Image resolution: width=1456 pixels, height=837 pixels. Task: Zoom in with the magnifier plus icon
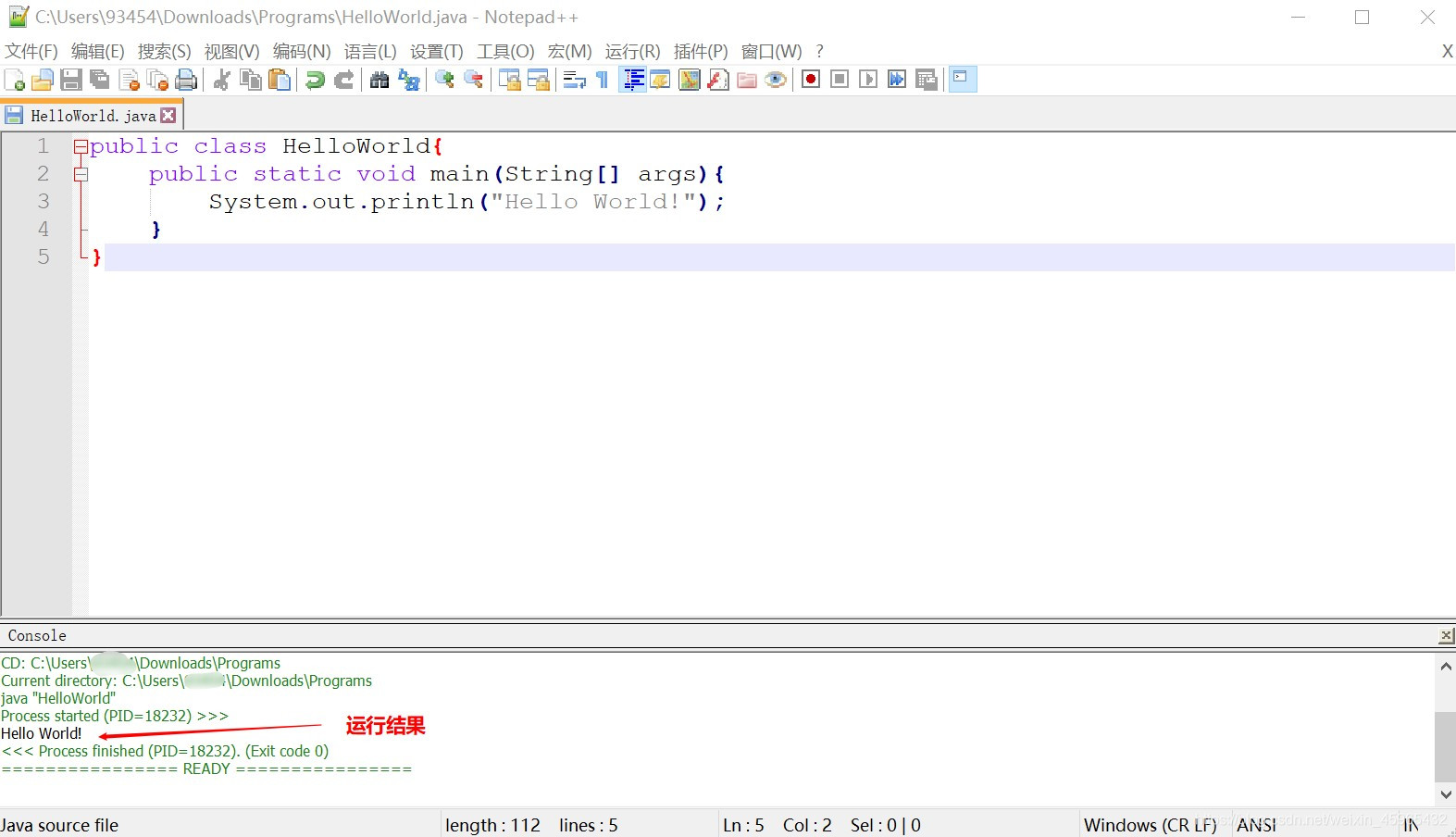click(444, 80)
